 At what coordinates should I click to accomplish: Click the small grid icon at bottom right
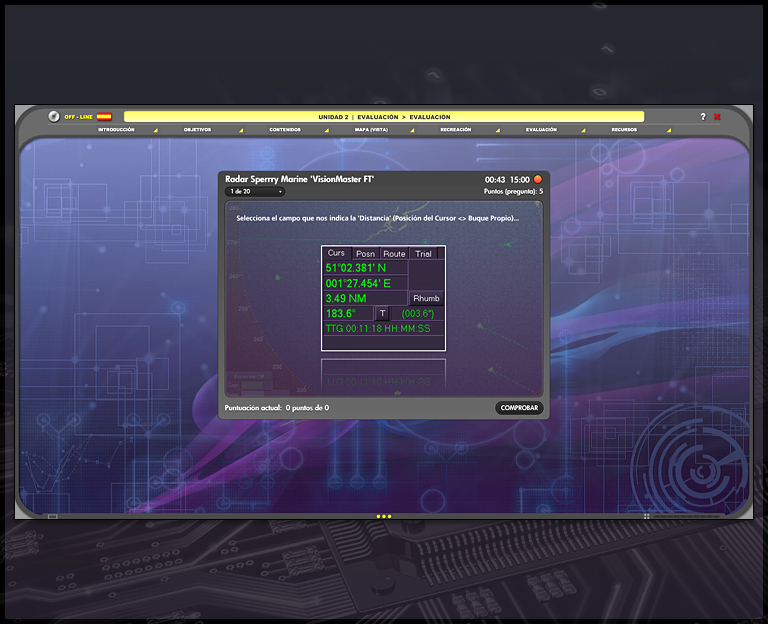point(647,516)
